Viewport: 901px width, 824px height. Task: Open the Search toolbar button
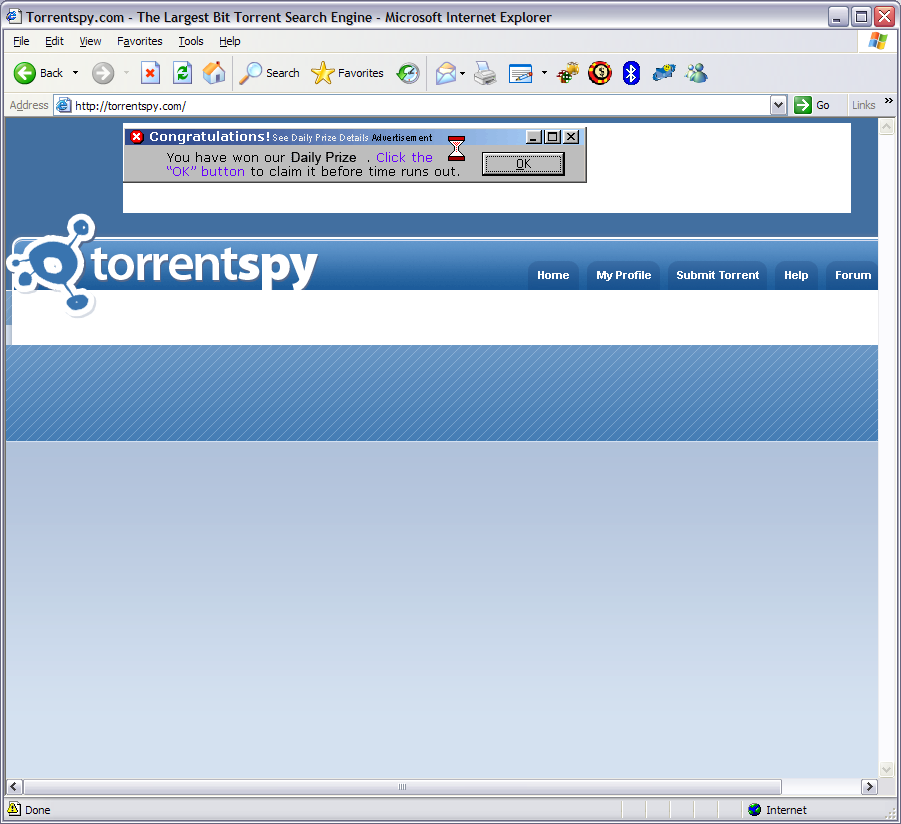pos(270,73)
